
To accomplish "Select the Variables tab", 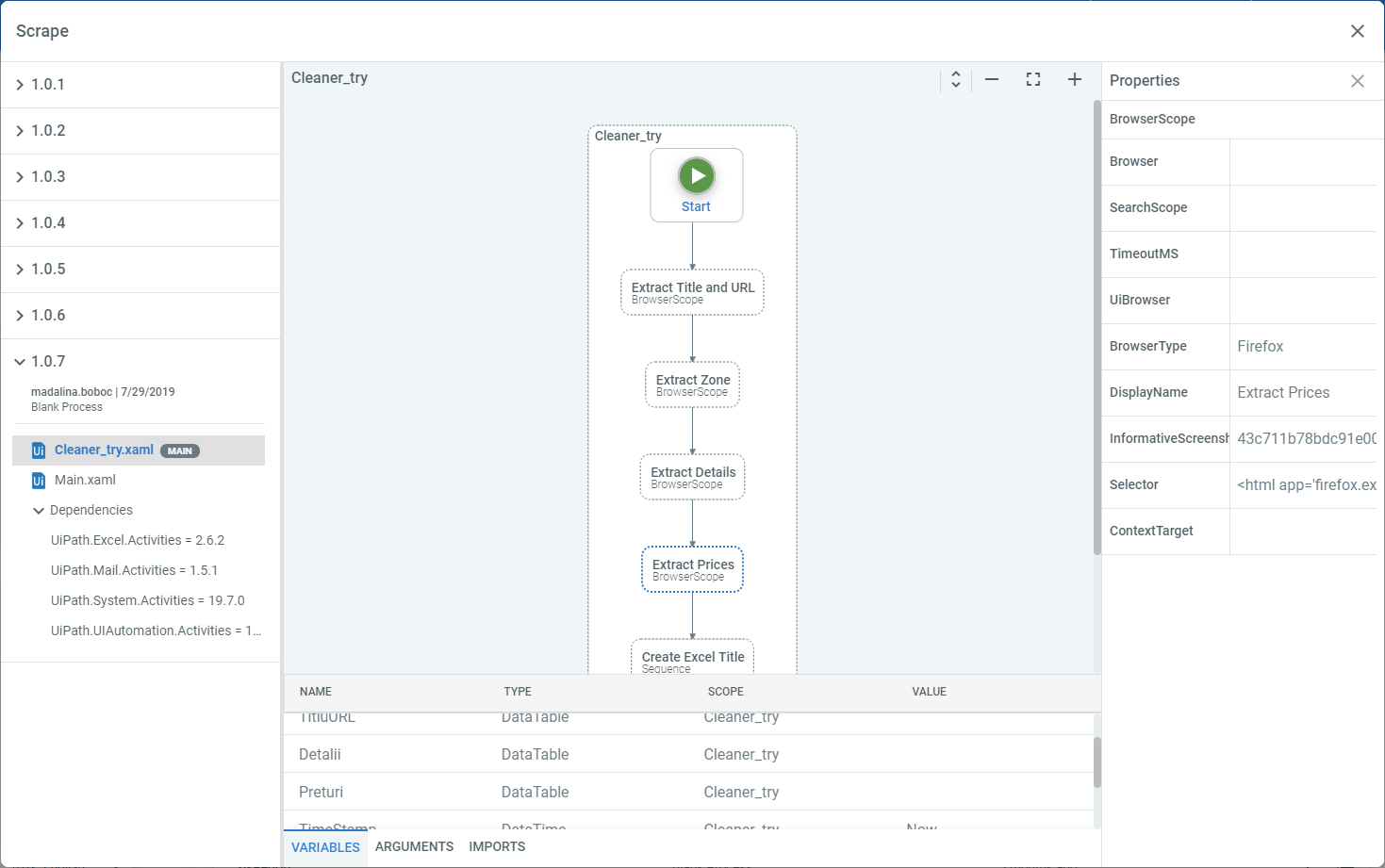I will tap(325, 847).
